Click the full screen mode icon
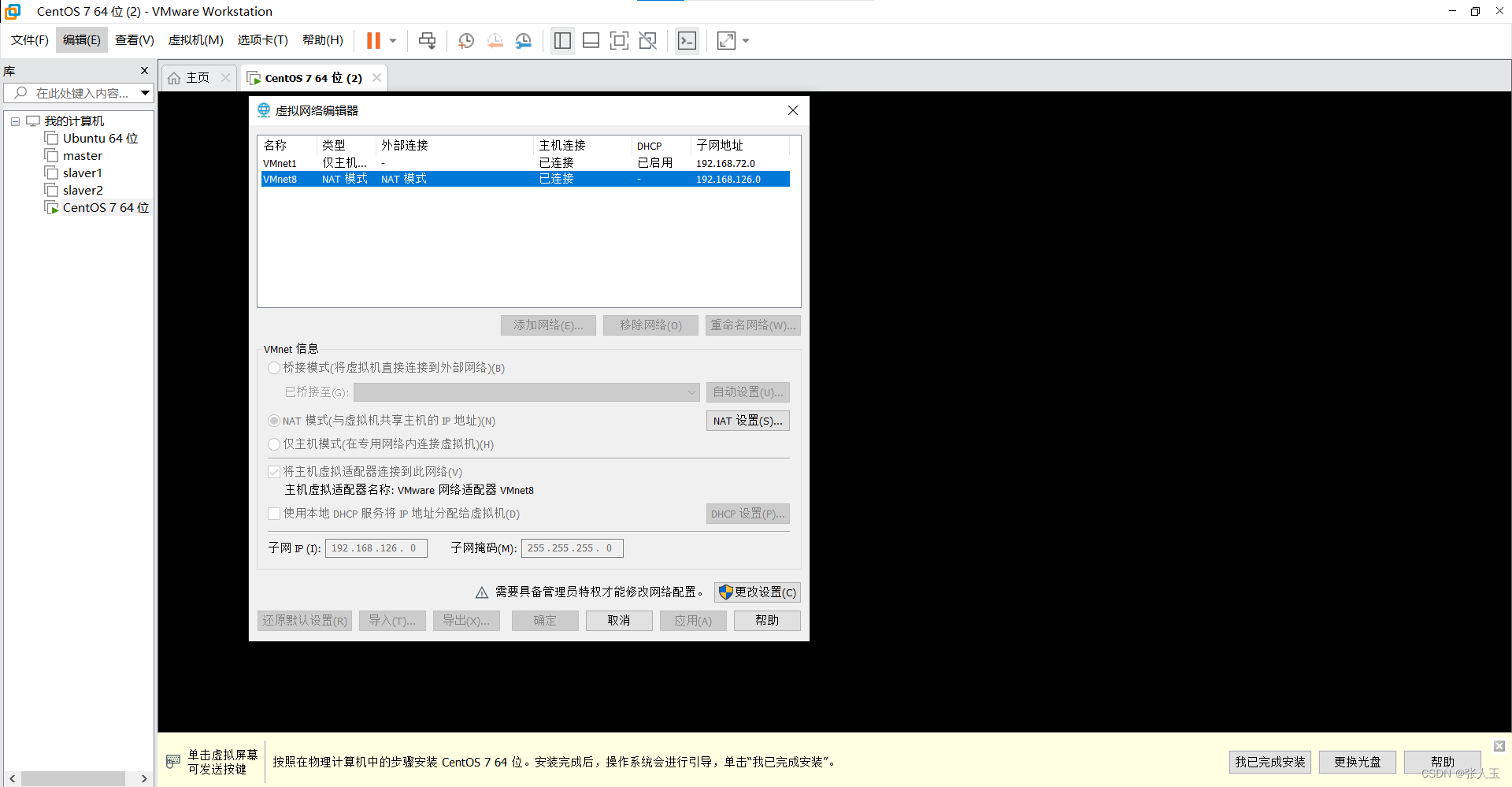 [620, 40]
